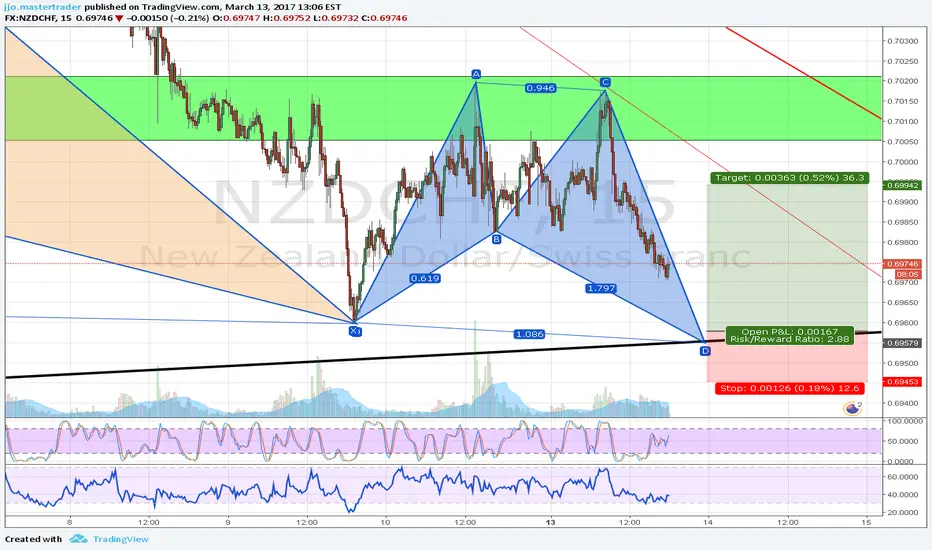The width and height of the screenshot is (932, 550).
Task: Select the C point label of the pattern
Action: [605, 82]
